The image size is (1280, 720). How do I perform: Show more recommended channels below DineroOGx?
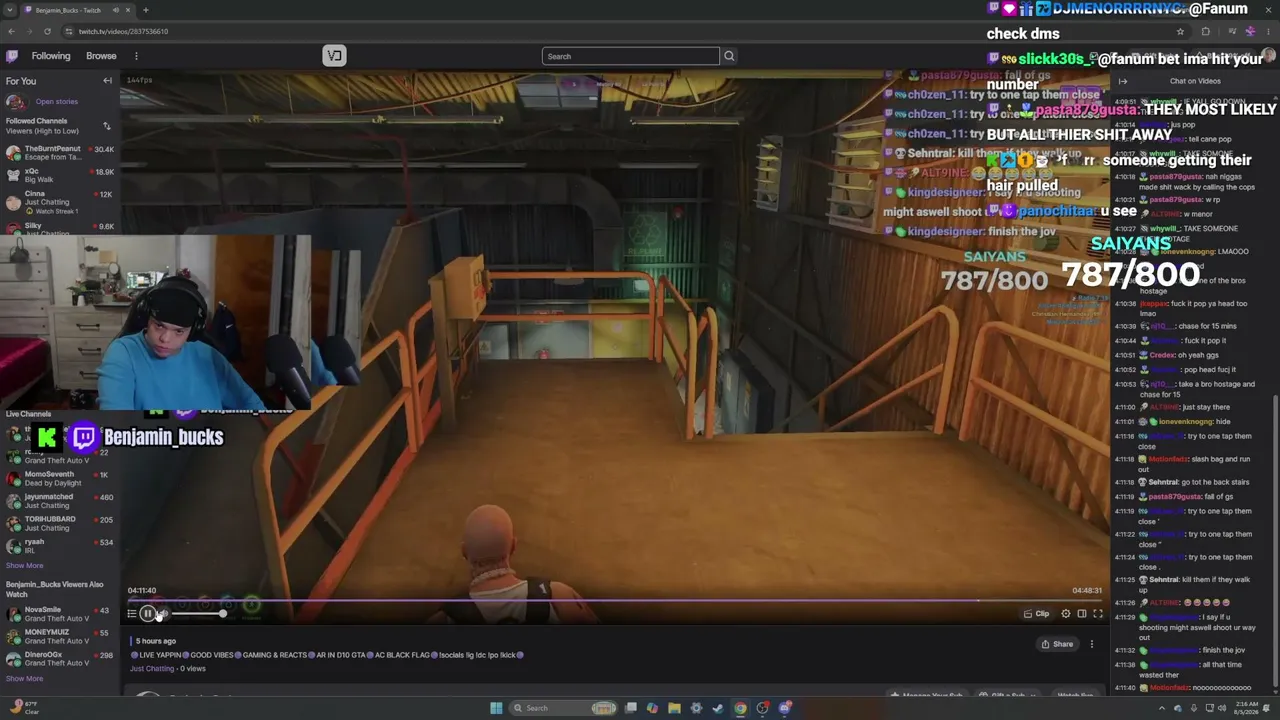25,679
